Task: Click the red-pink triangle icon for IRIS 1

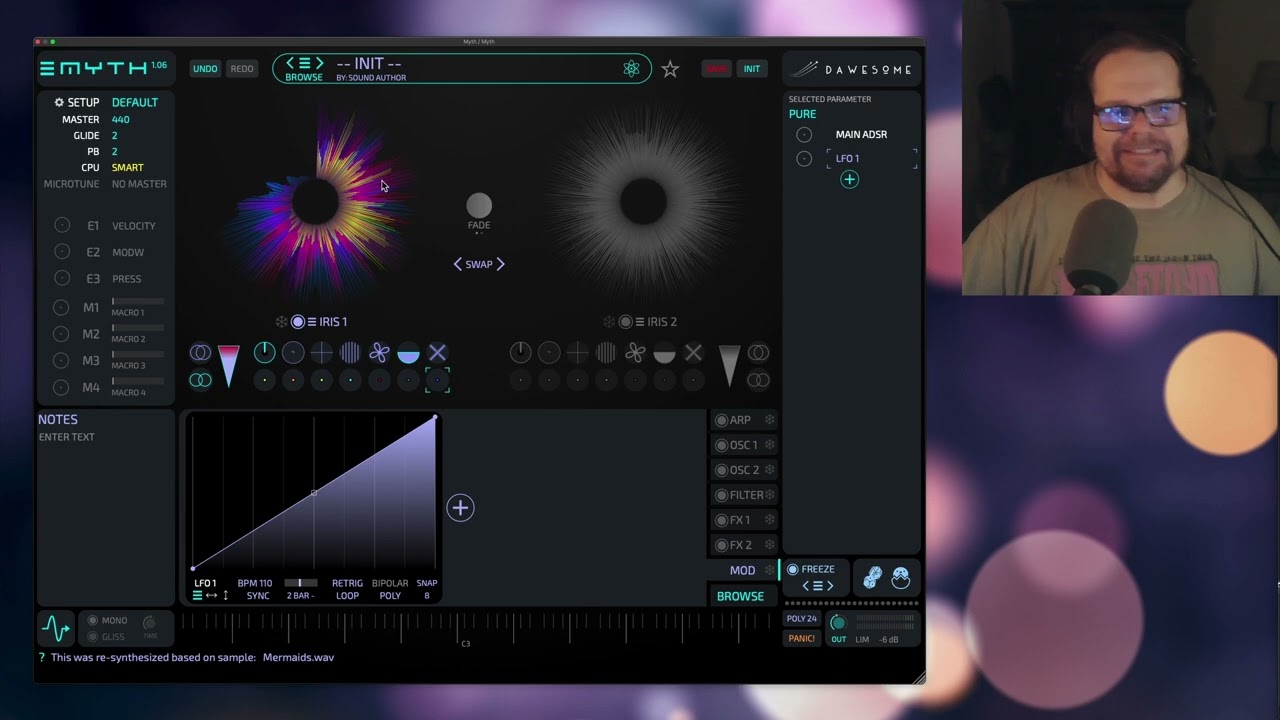Action: pos(229,365)
